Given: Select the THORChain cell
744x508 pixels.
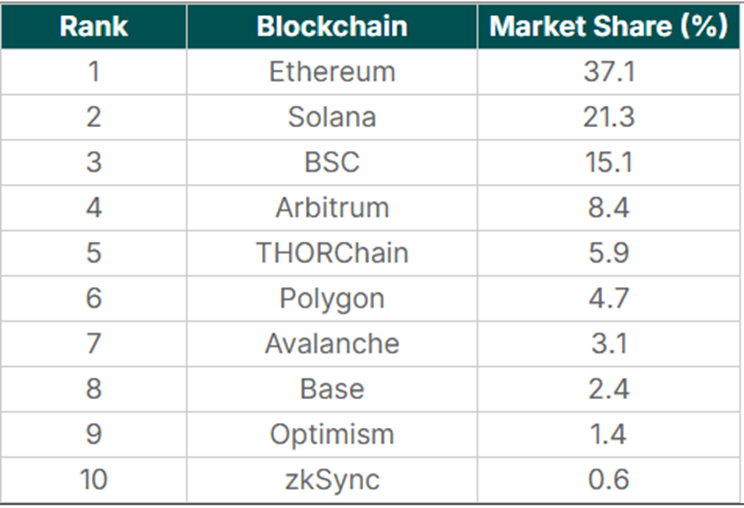Looking at the screenshot, I should click(x=332, y=253).
